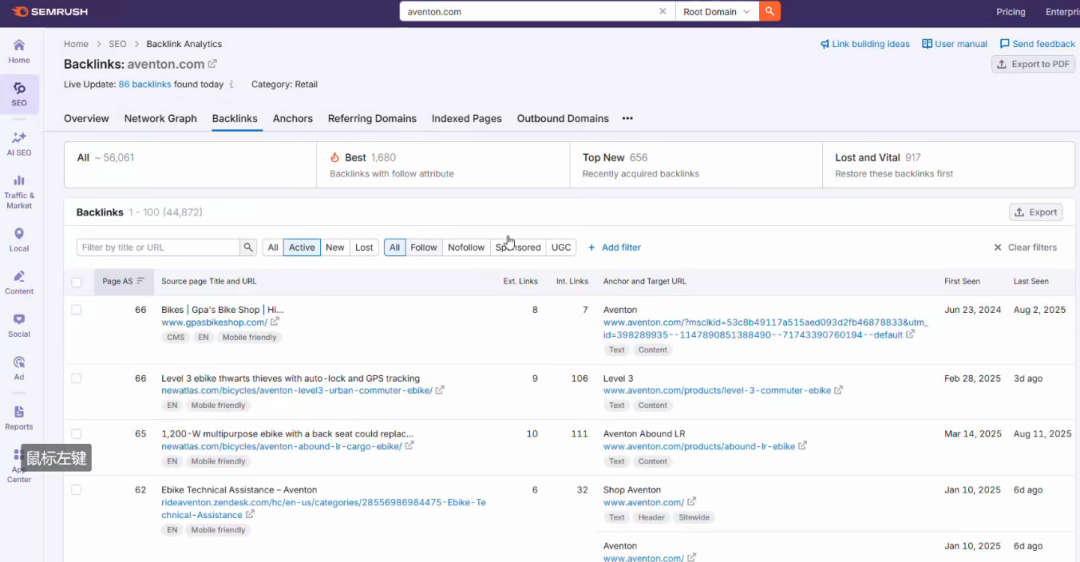
Task: Open gpasbikeshop.com external link icon
Action: (275, 322)
